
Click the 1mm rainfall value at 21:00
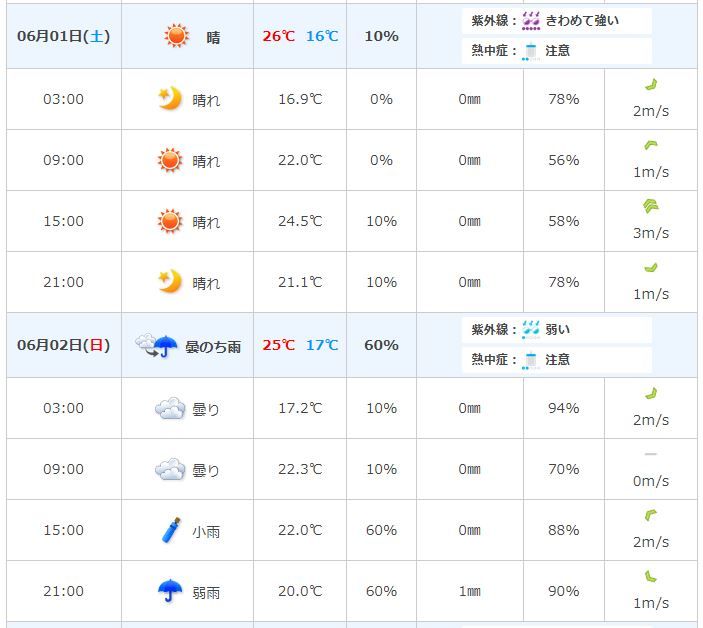point(469,591)
